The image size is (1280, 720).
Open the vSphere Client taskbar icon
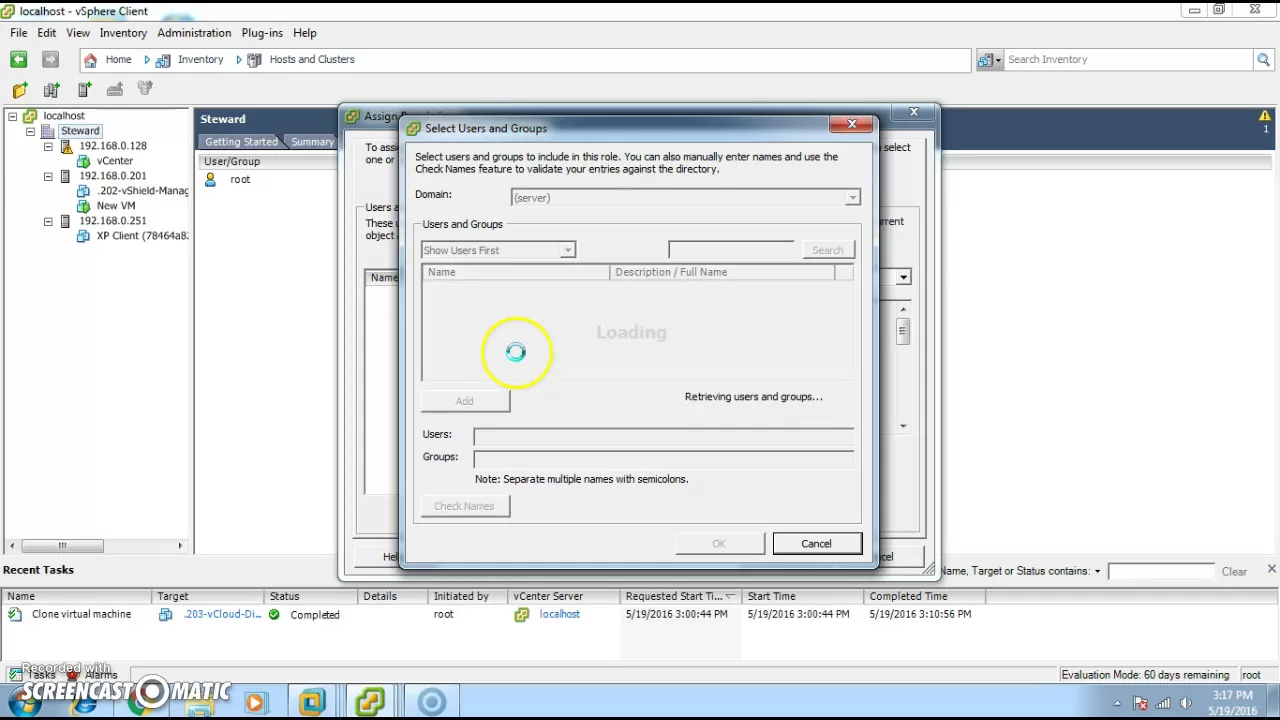[x=370, y=702]
